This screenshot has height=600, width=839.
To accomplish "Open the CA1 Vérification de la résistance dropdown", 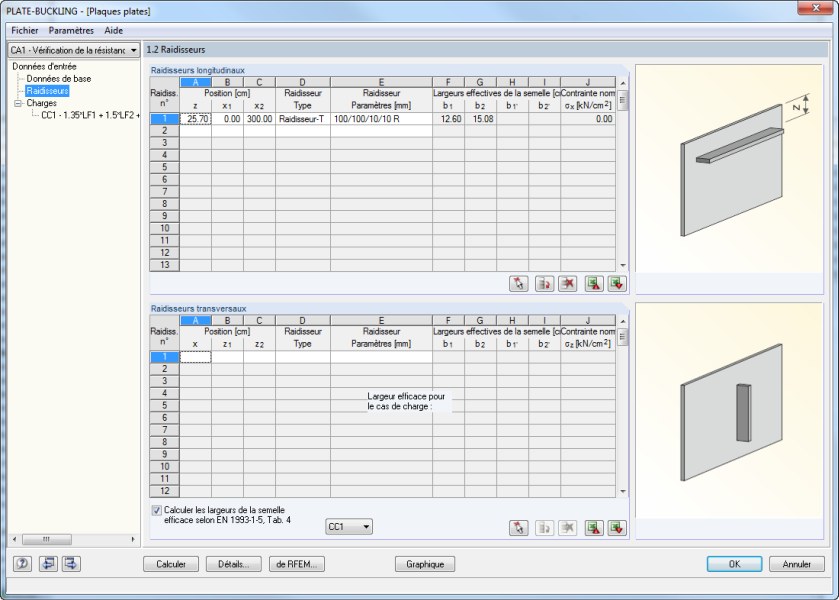I will pyautogui.click(x=74, y=50).
